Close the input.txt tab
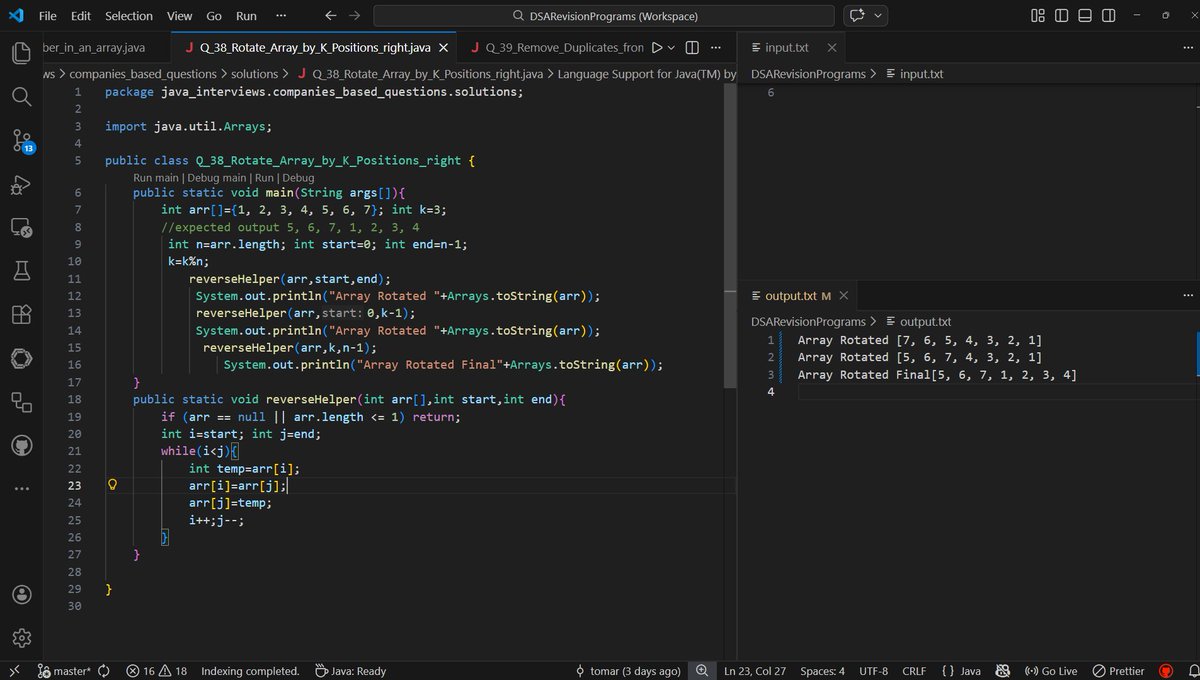This screenshot has height=680, width=1200. [832, 48]
